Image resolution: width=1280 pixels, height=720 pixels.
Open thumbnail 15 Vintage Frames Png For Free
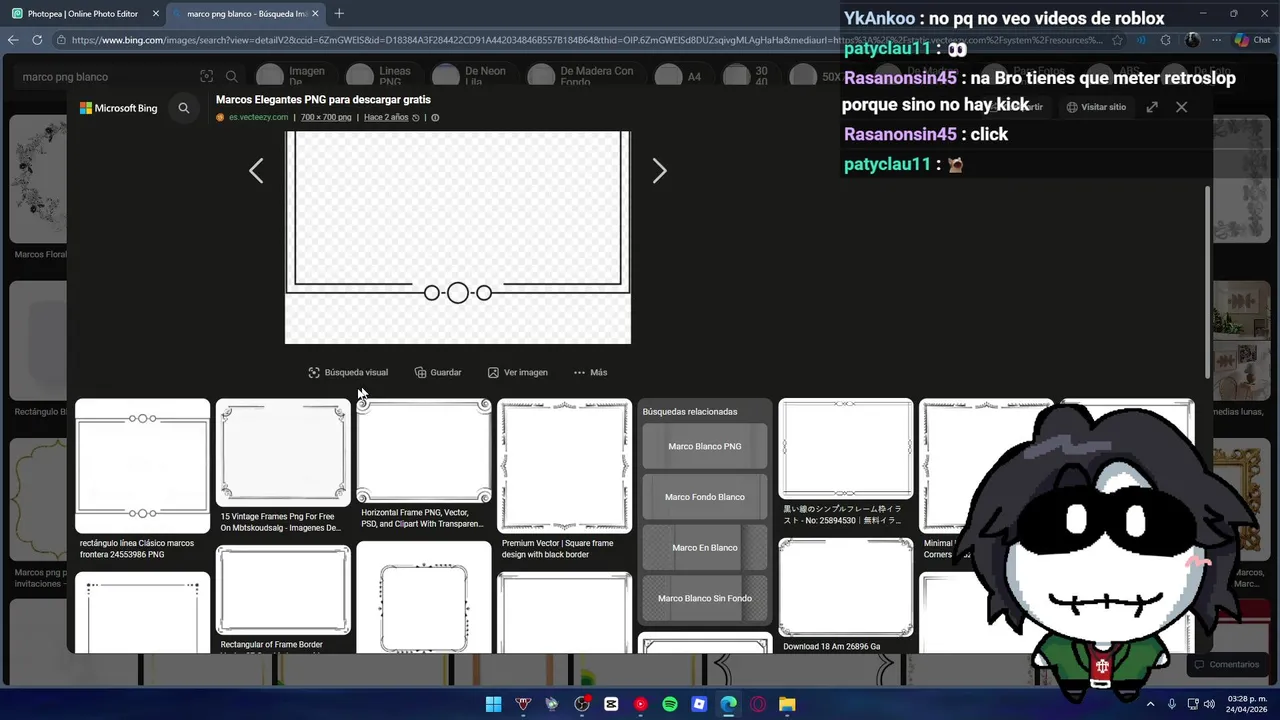click(x=283, y=453)
